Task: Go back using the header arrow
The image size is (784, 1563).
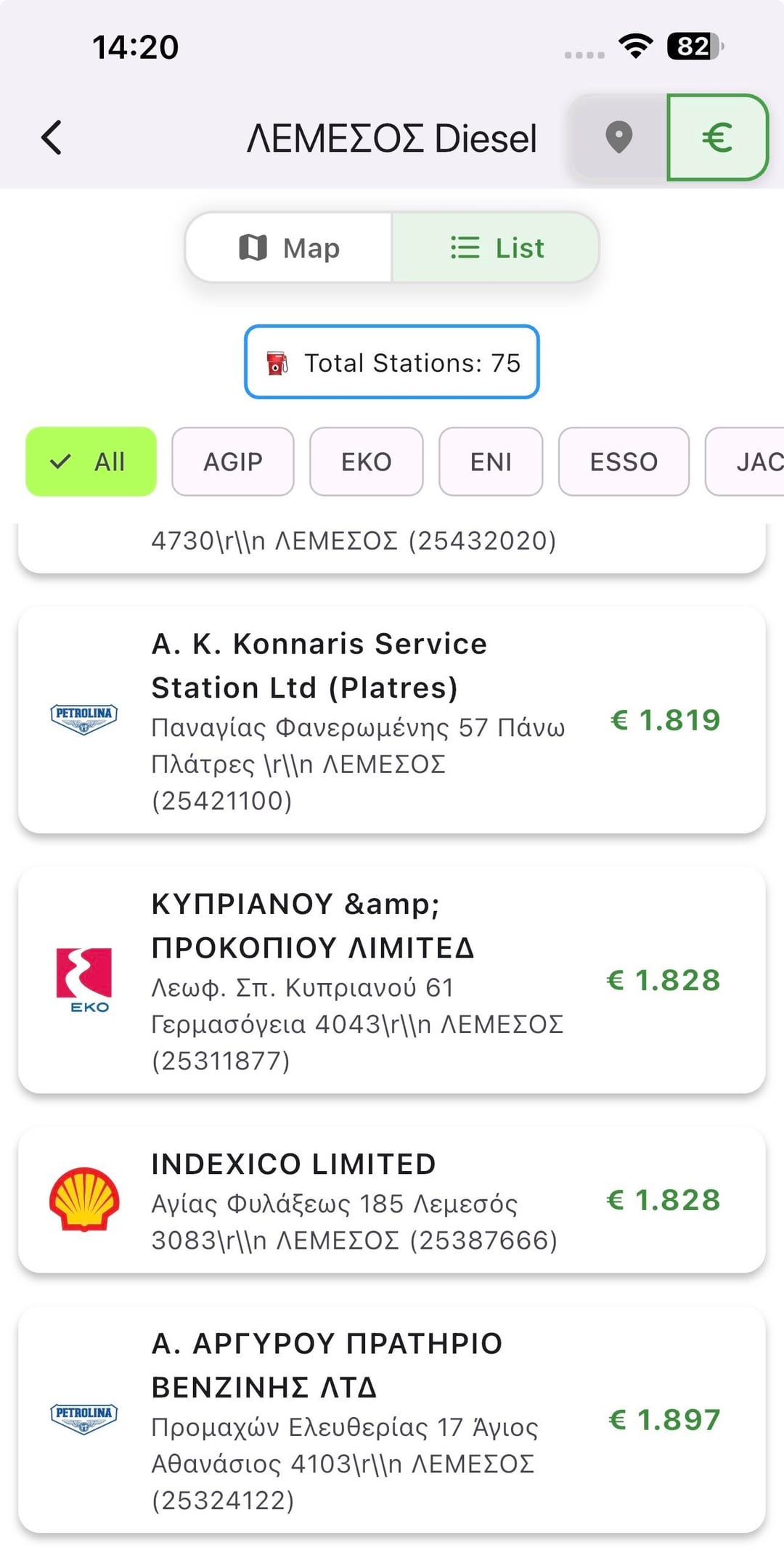Action: point(52,137)
